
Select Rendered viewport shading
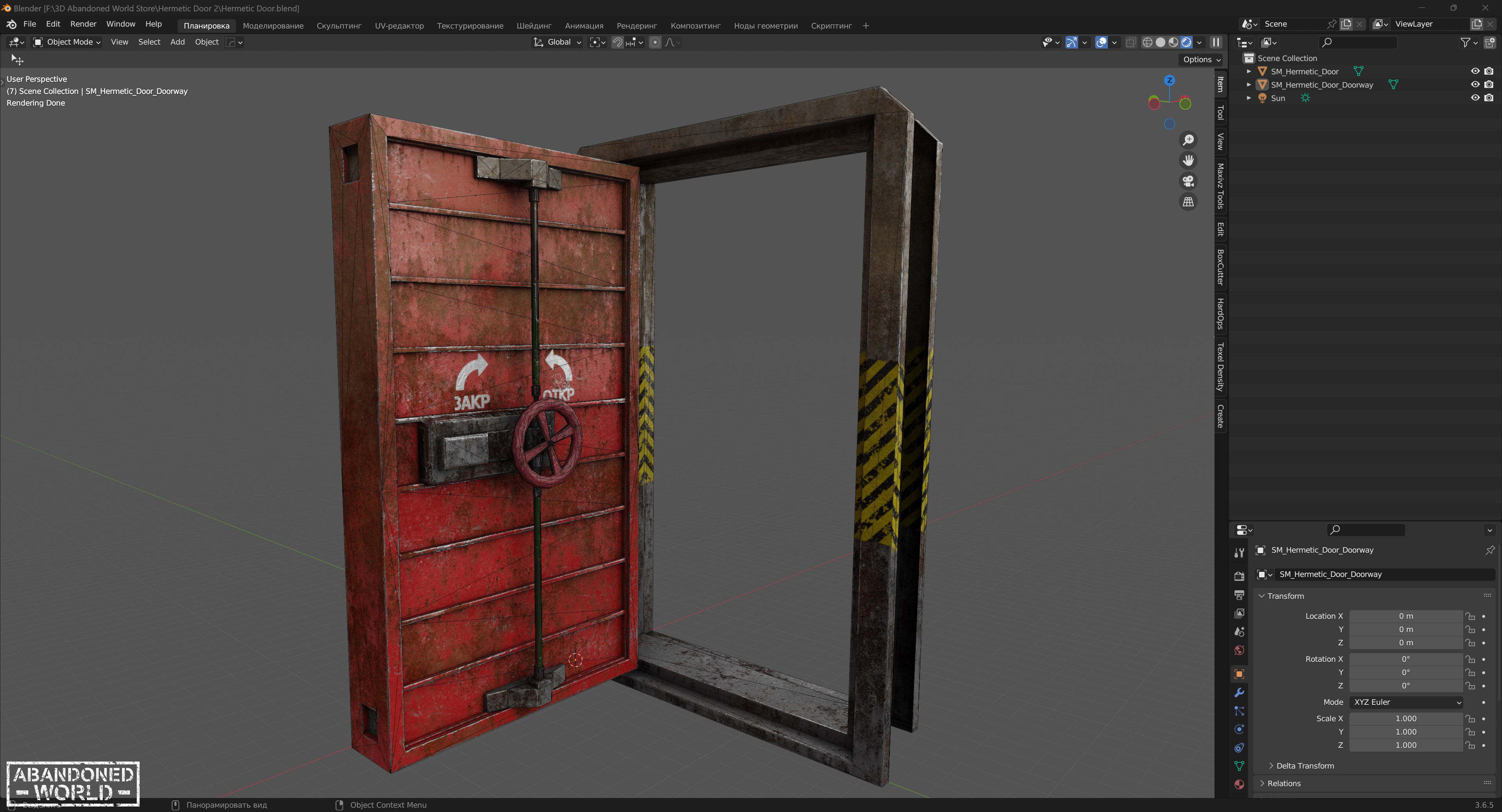[1187, 42]
